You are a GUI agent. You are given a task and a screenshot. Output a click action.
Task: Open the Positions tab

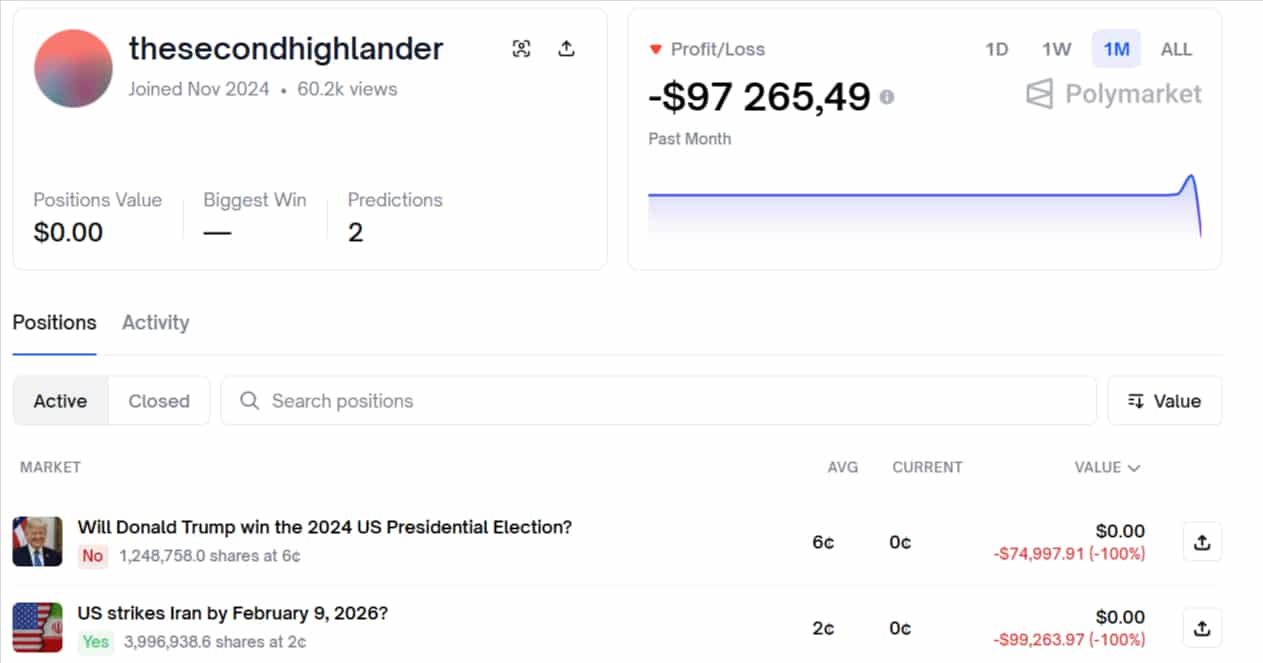coord(54,323)
